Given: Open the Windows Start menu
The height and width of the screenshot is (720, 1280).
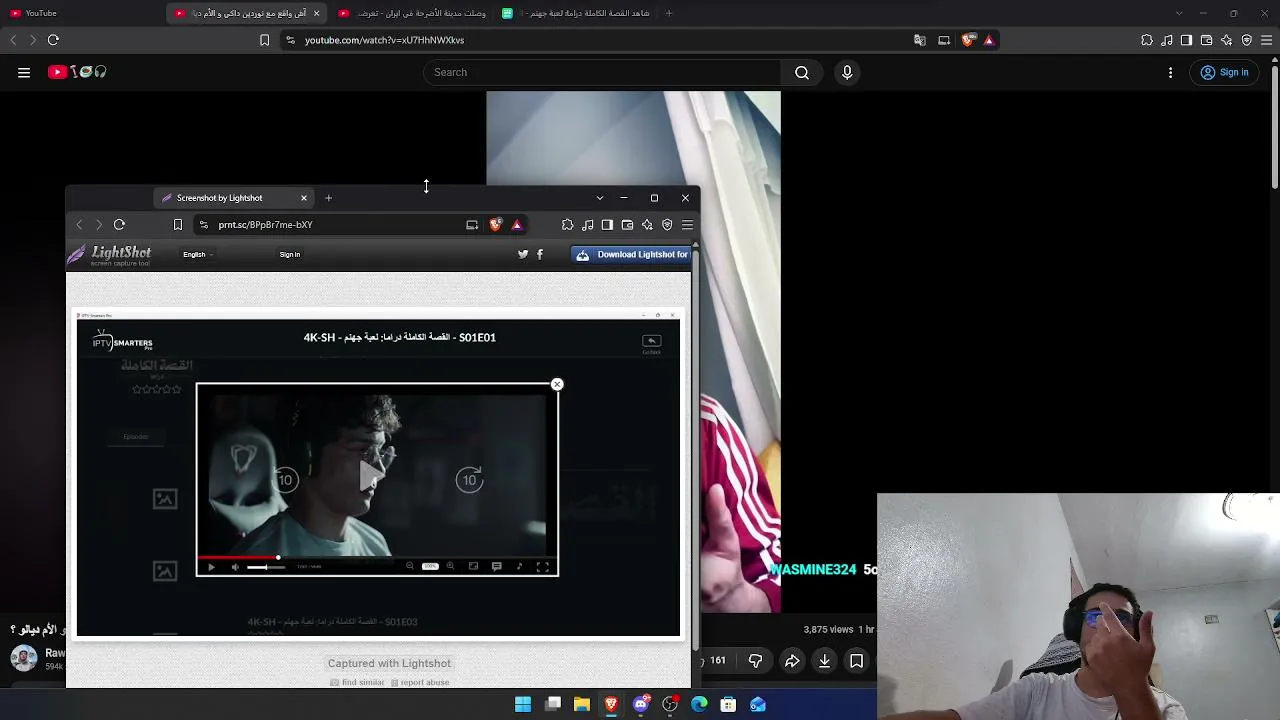Looking at the screenshot, I should click(x=523, y=705).
